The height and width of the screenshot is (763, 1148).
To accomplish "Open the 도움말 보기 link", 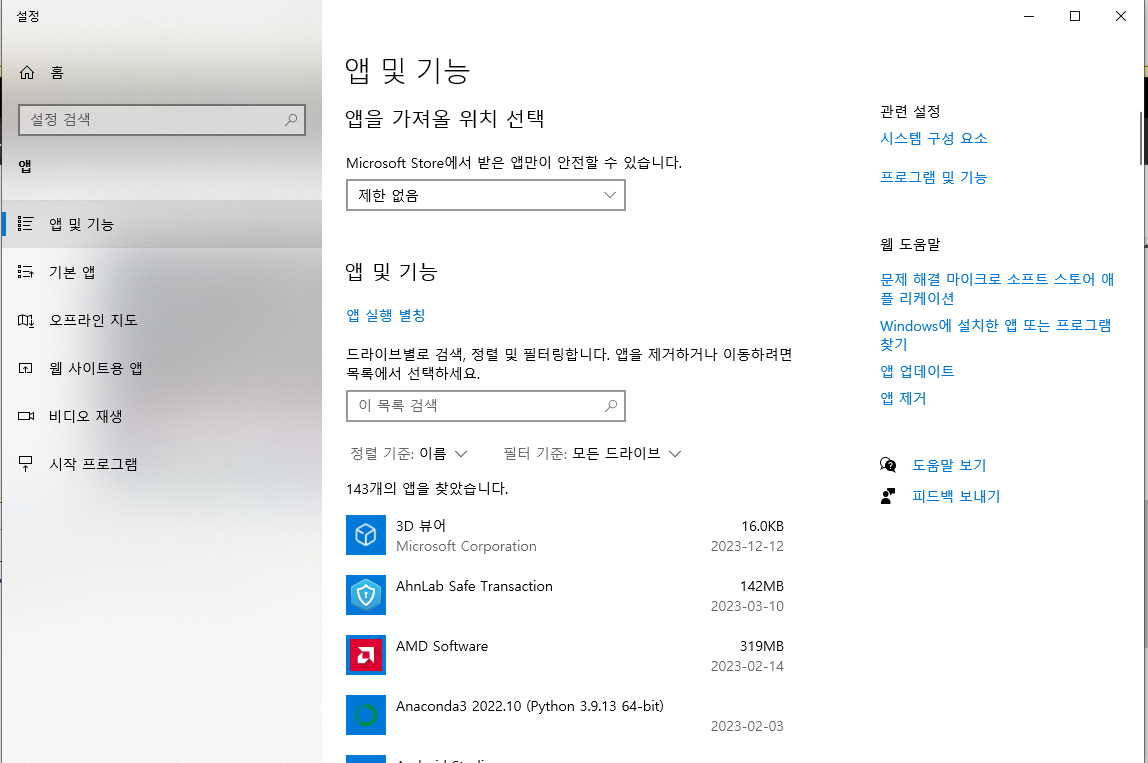I will pos(949,465).
